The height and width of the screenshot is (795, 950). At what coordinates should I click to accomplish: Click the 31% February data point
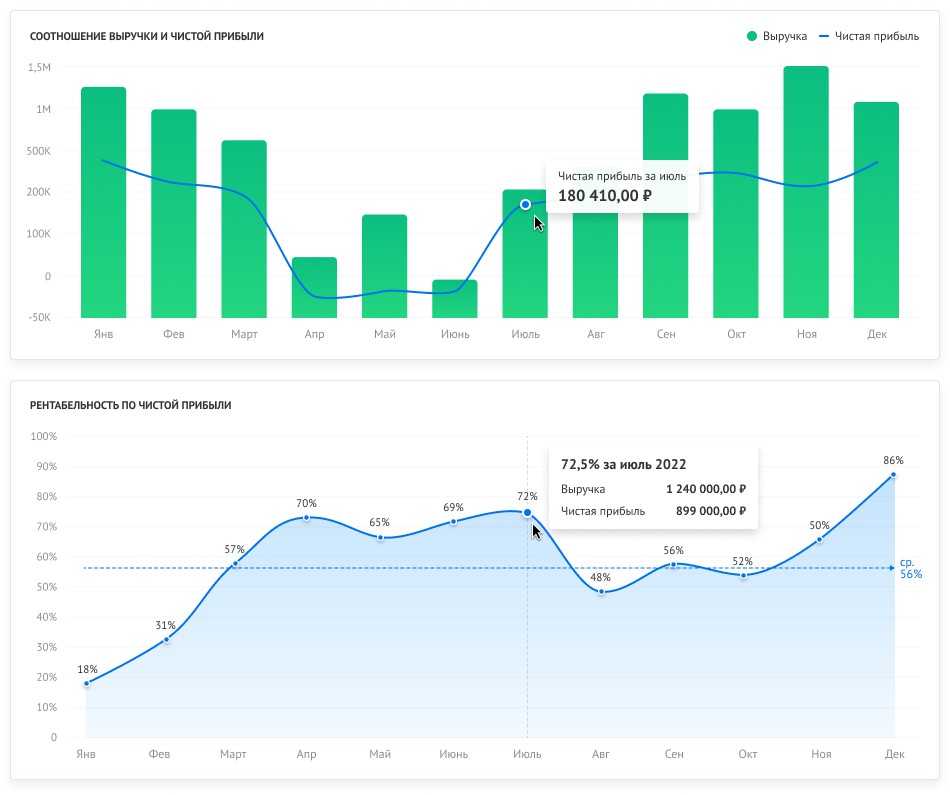point(166,639)
